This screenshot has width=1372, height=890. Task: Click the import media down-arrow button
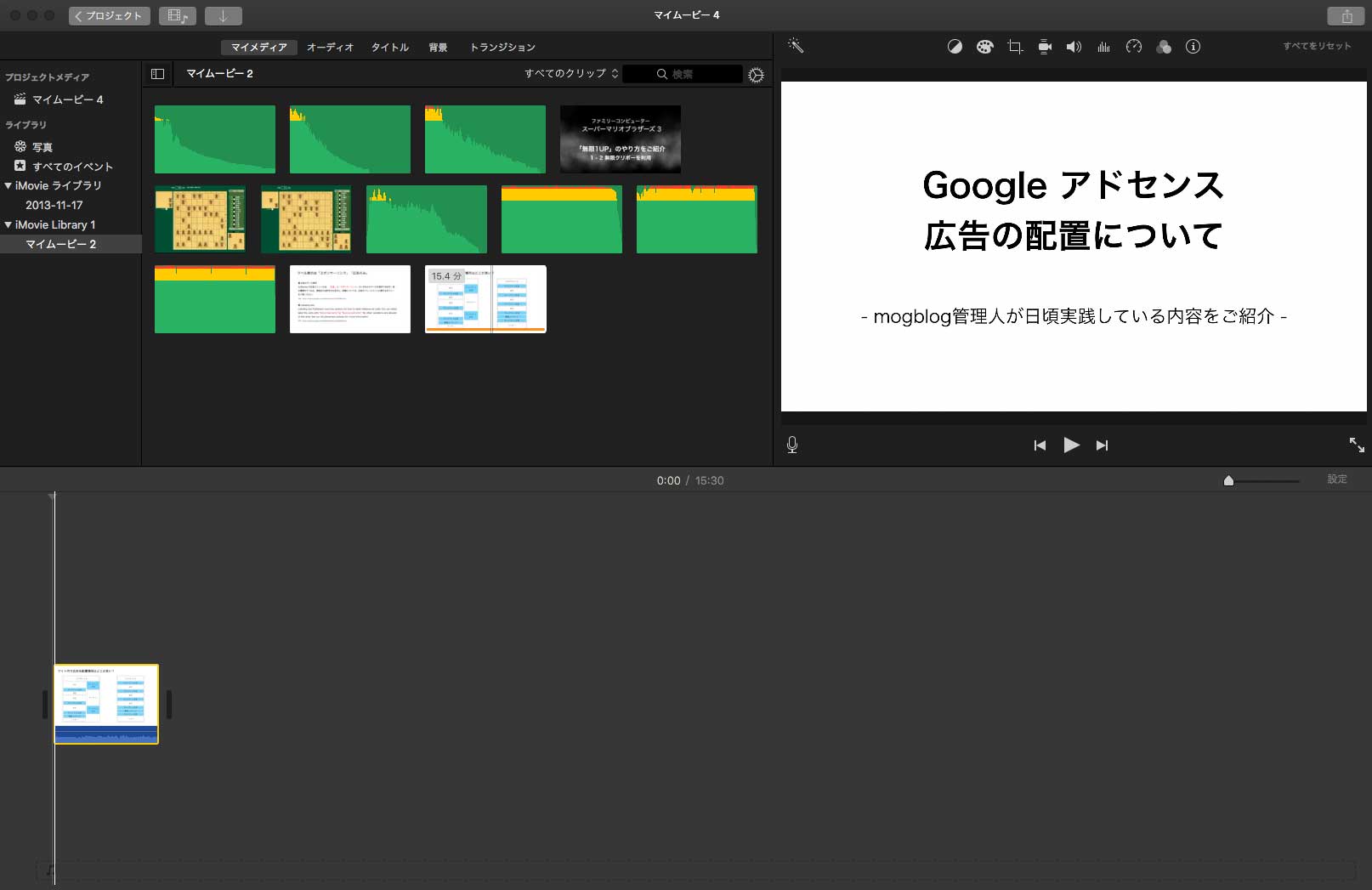click(223, 16)
